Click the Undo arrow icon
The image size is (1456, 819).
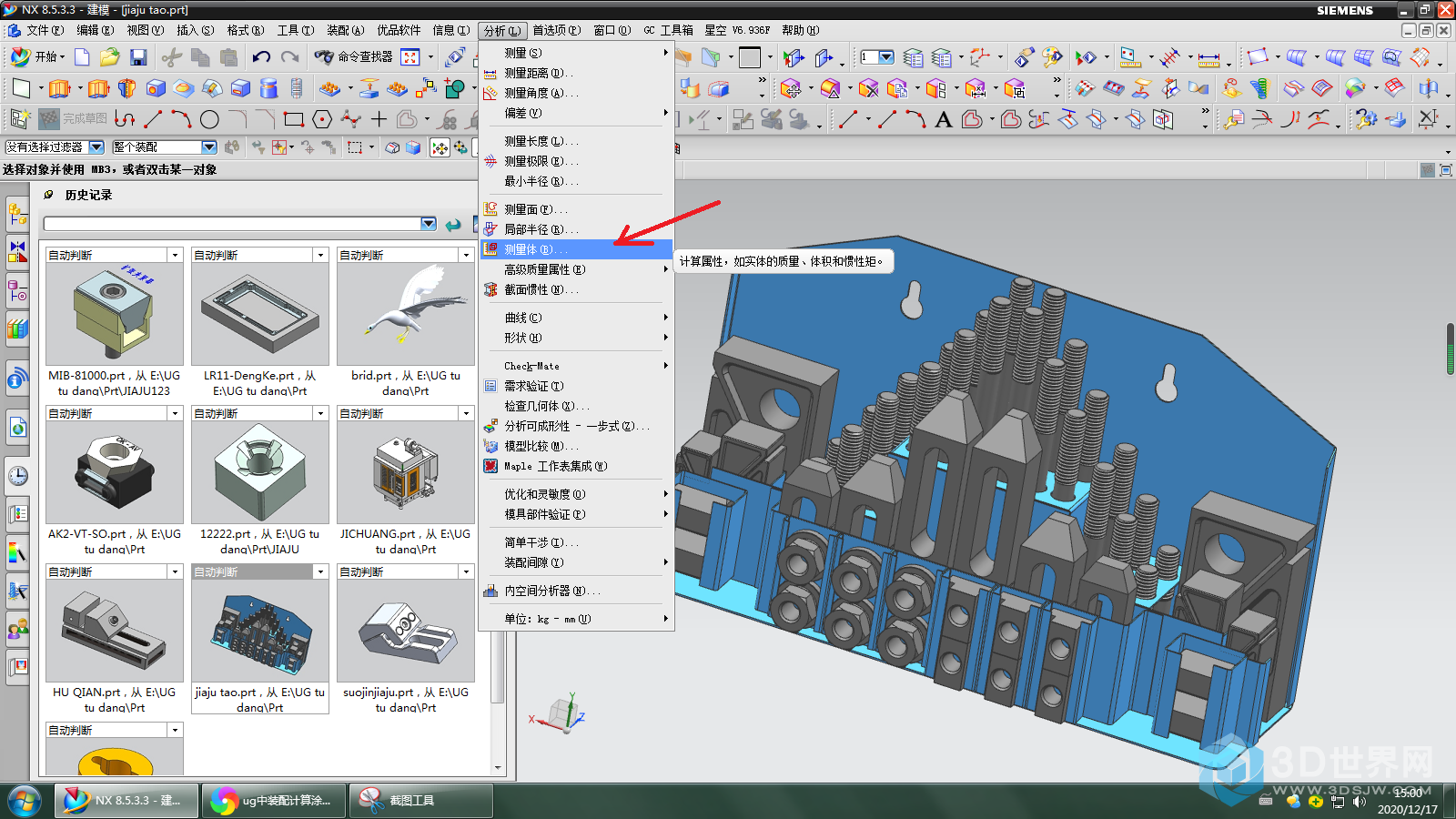(261, 57)
